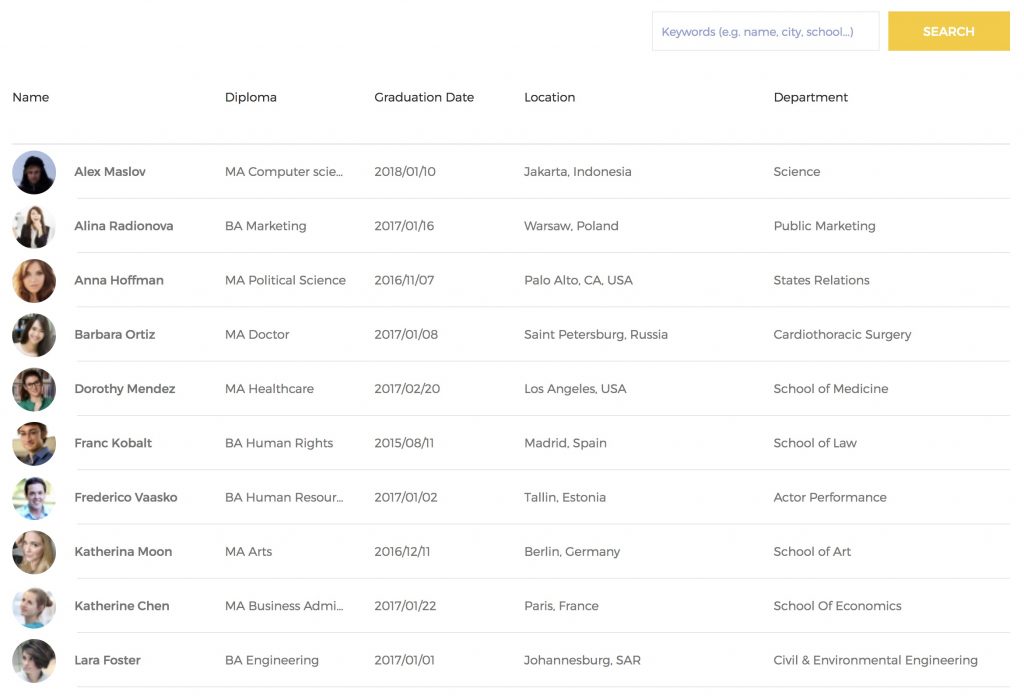This screenshot has width=1024, height=696.
Task: Sort by the Graduation Date column header
Action: [x=424, y=97]
